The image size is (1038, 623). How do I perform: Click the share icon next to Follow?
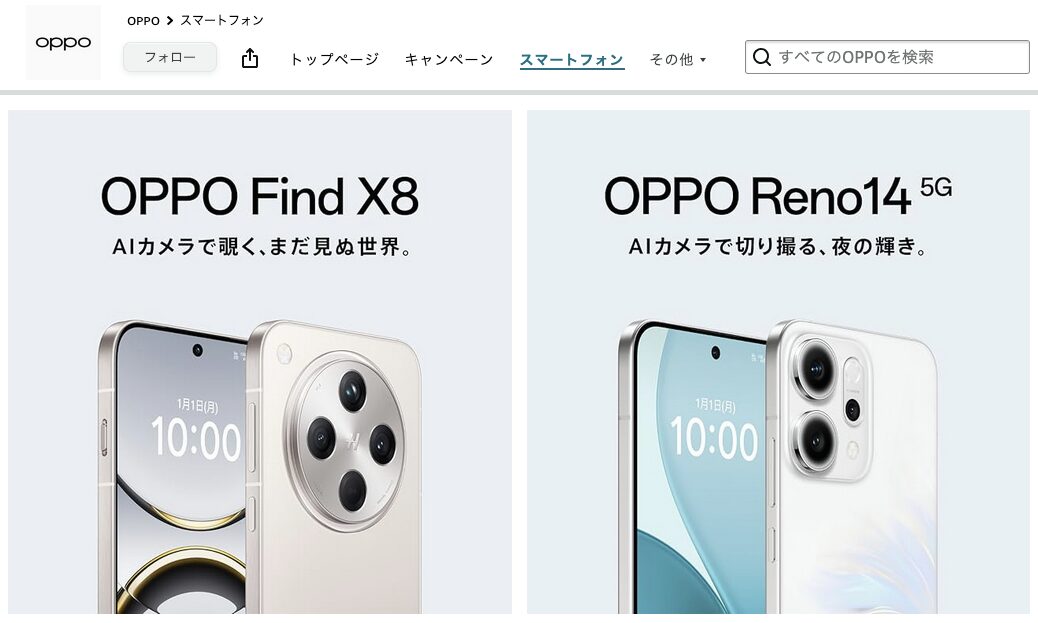tap(250, 58)
